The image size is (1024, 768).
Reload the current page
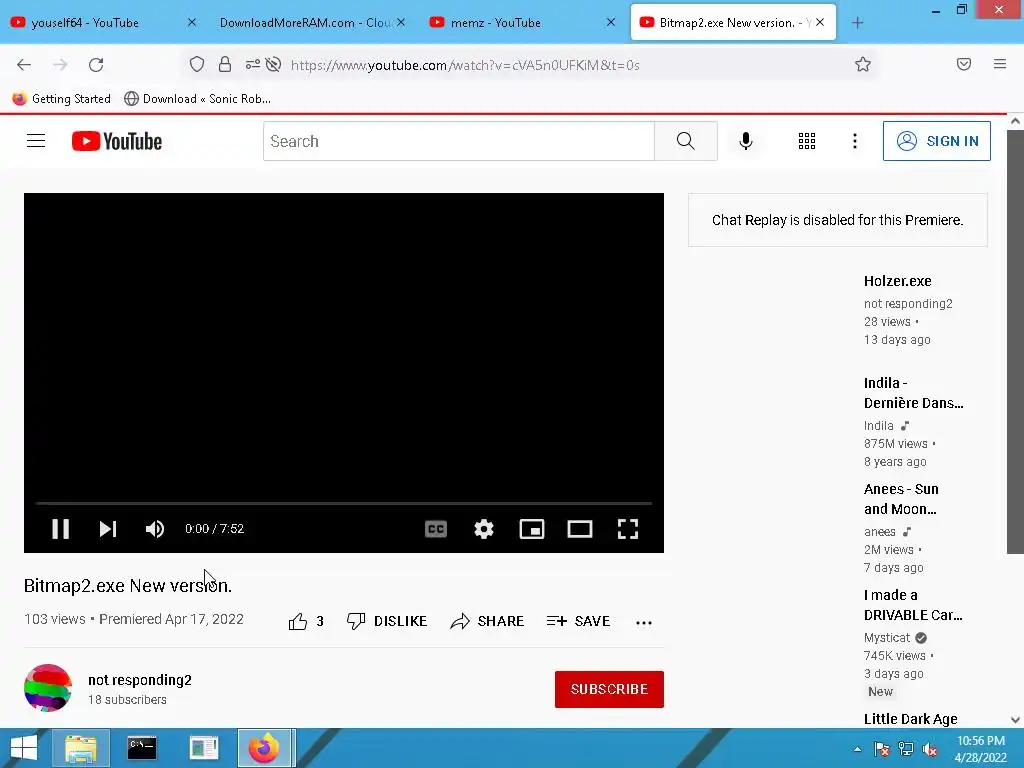tap(96, 65)
